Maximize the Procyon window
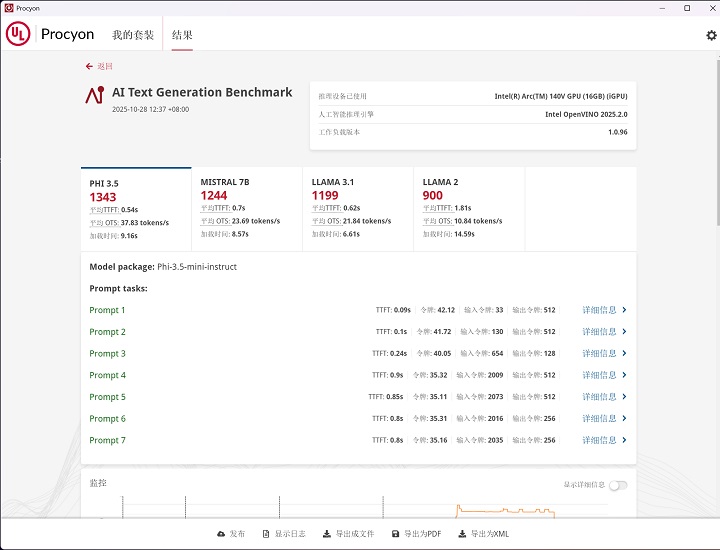720x550 pixels. click(687, 8)
